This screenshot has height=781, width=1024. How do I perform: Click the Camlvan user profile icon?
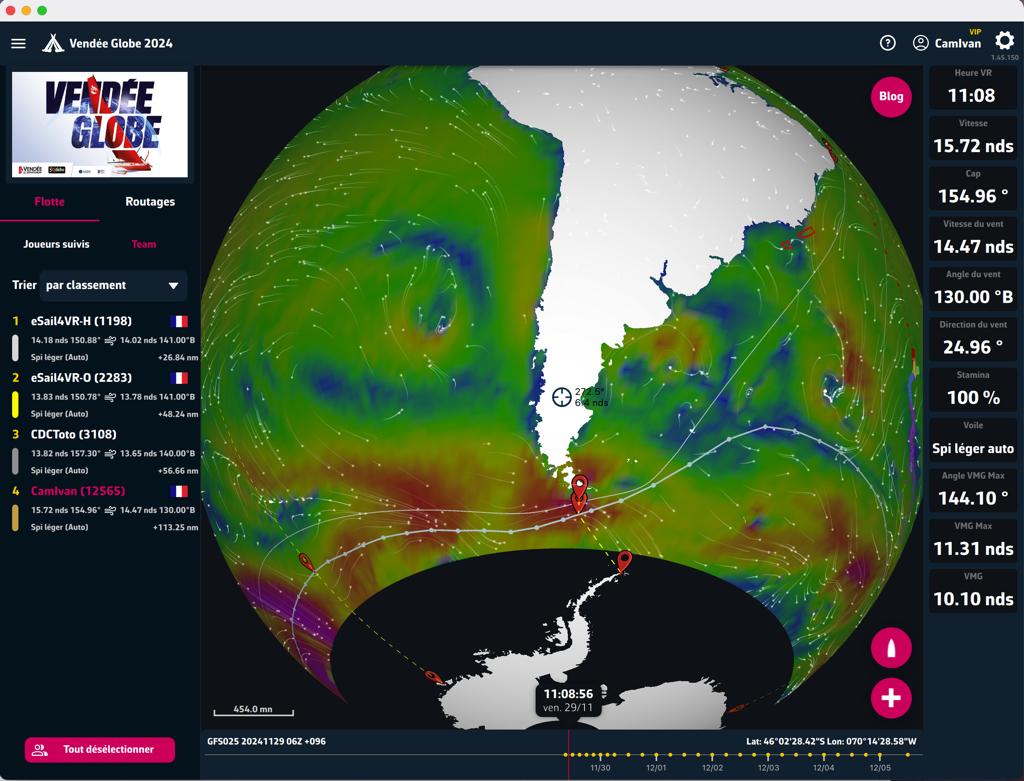click(x=920, y=43)
